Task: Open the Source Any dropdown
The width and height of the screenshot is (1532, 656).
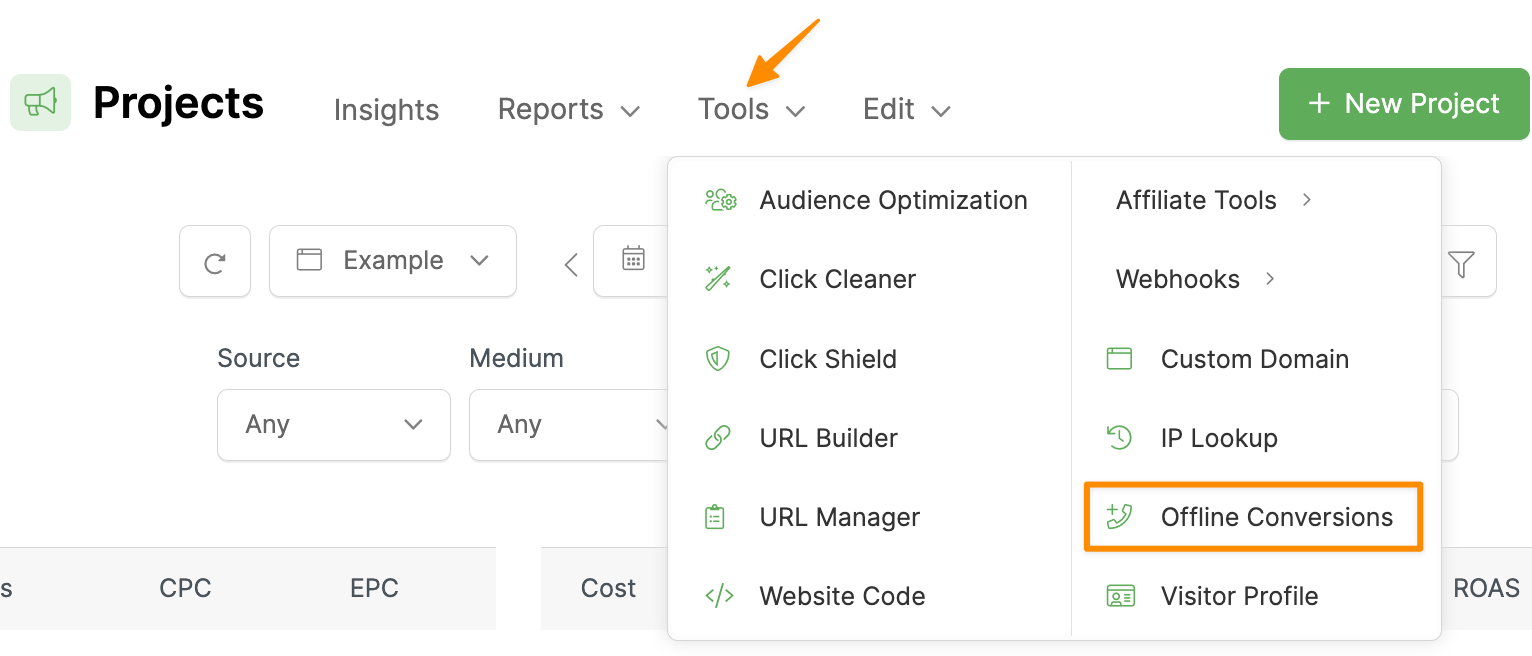Action: click(x=333, y=425)
